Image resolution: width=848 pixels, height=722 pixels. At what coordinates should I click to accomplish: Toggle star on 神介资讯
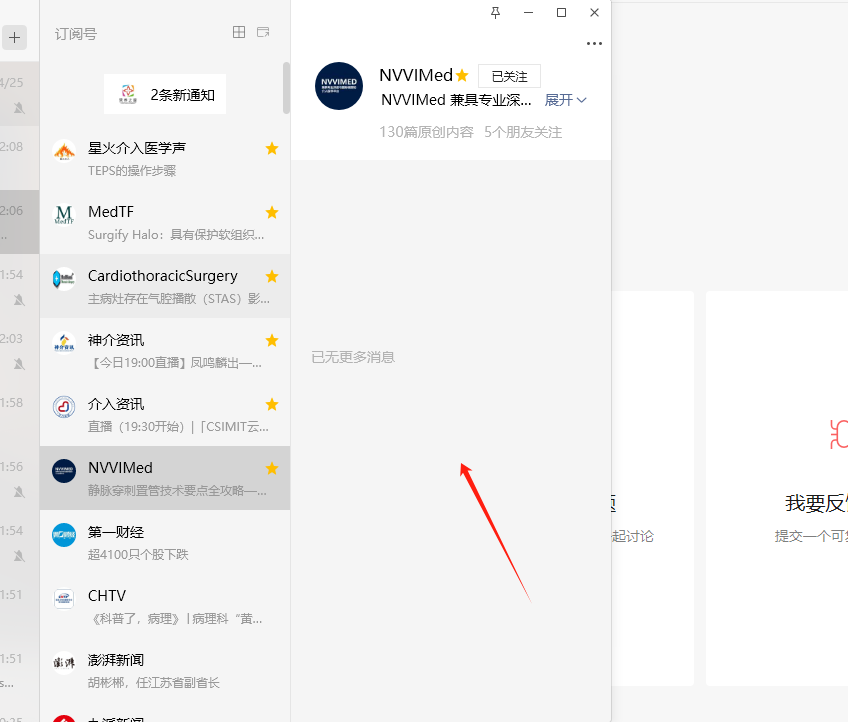tap(272, 340)
